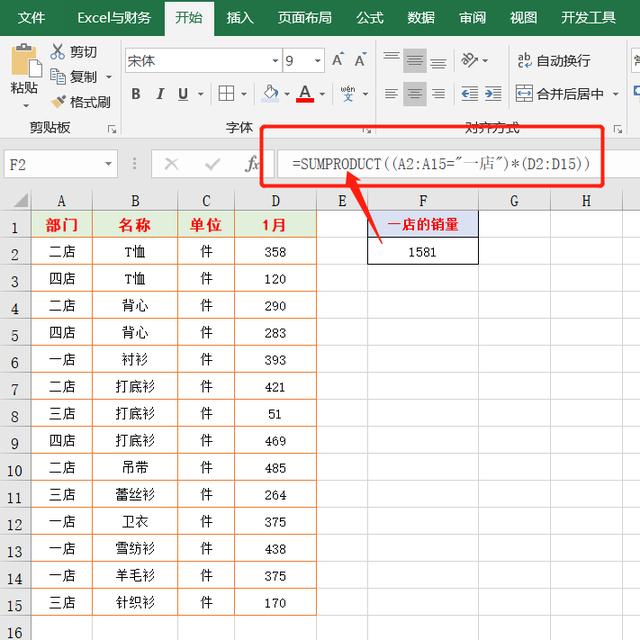Open font color dropdown arrow
The width and height of the screenshot is (640, 640).
click(322, 94)
